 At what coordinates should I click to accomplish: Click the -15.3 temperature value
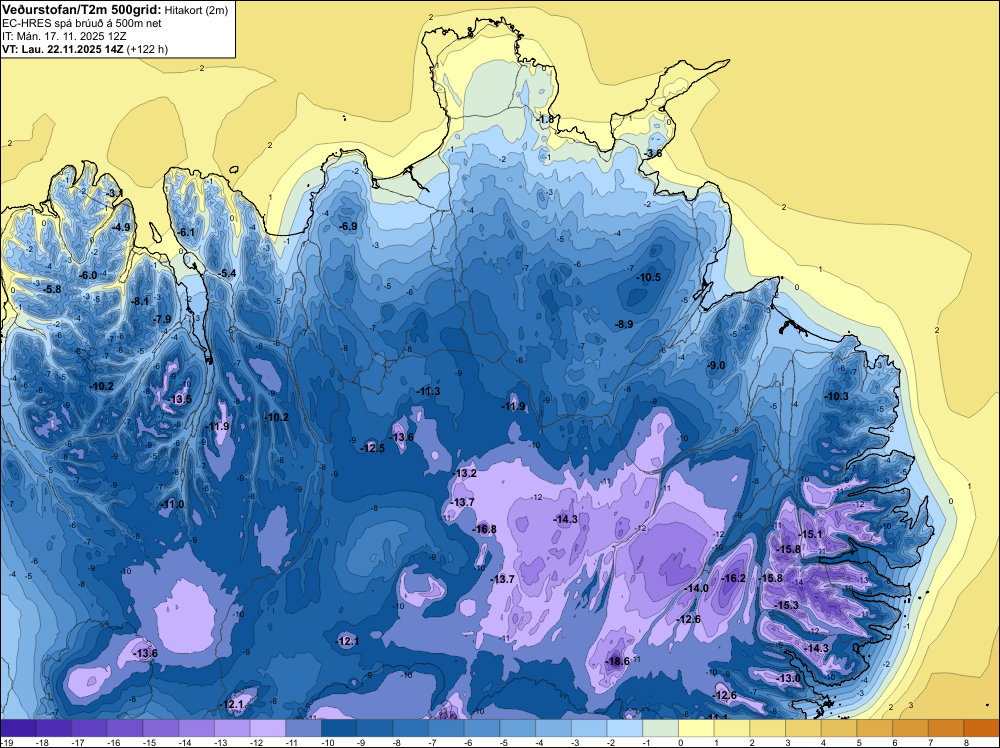[786, 605]
